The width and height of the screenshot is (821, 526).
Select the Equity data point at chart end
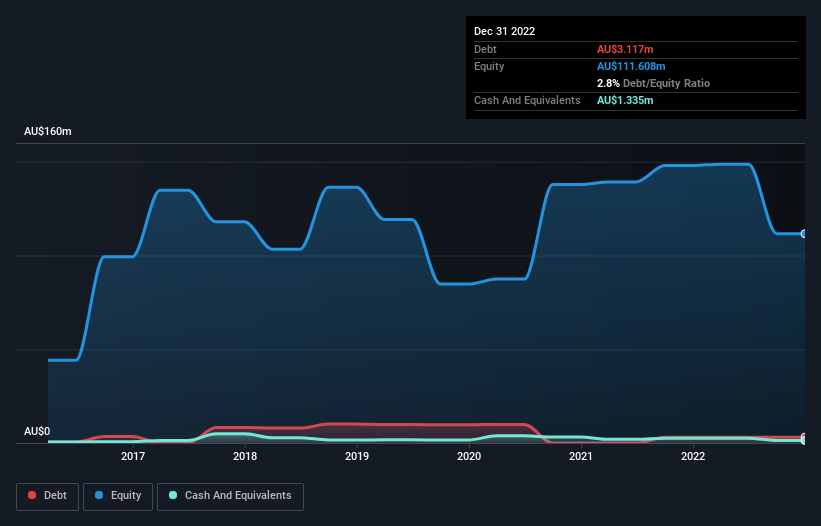(804, 234)
